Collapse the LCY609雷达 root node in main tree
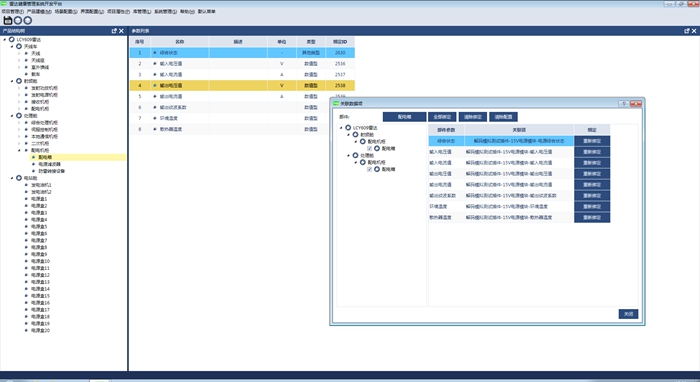Viewport: 700px width, 382px height. [x=5, y=40]
